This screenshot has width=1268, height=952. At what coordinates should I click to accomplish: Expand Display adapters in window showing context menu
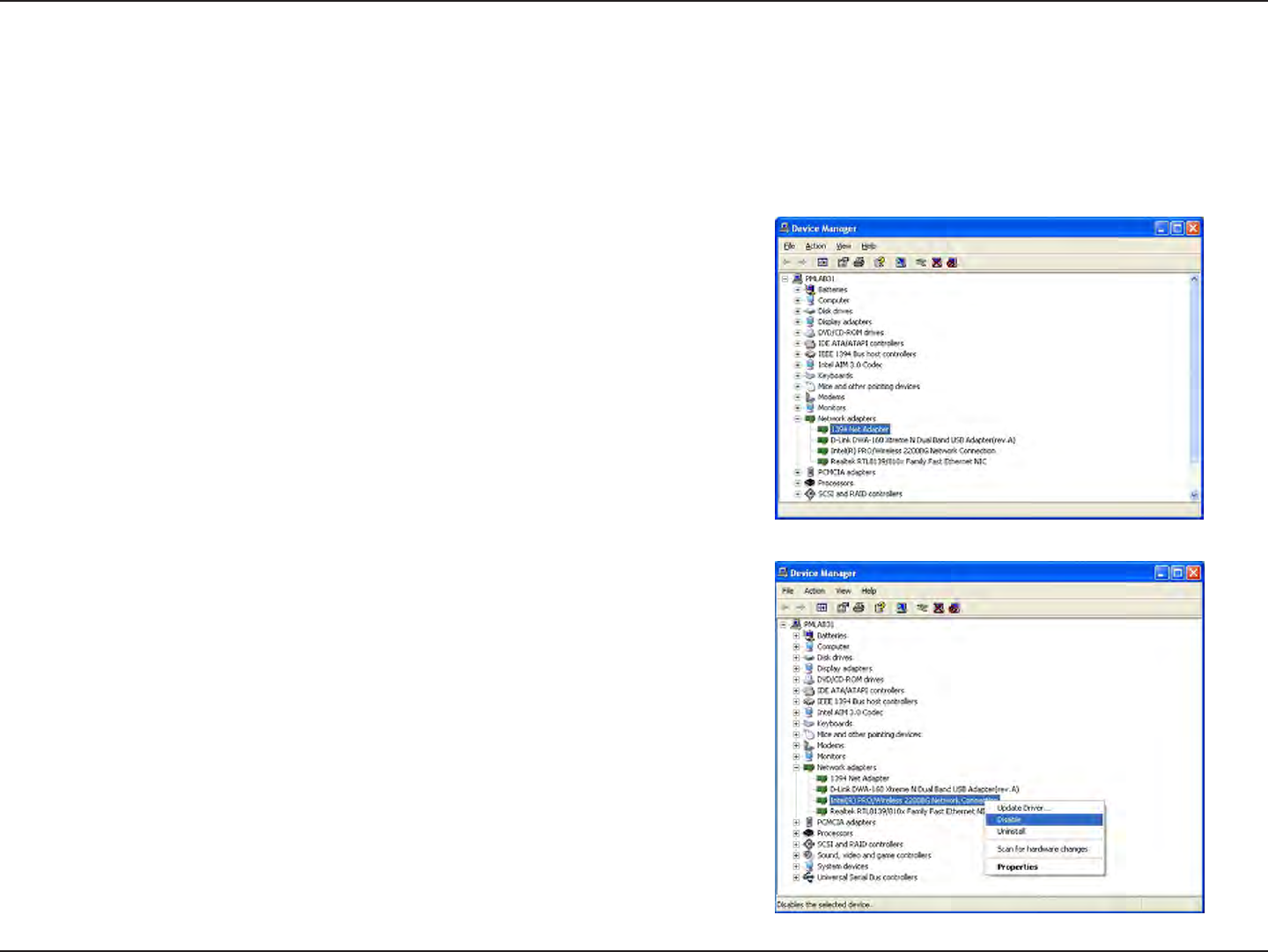796,668
